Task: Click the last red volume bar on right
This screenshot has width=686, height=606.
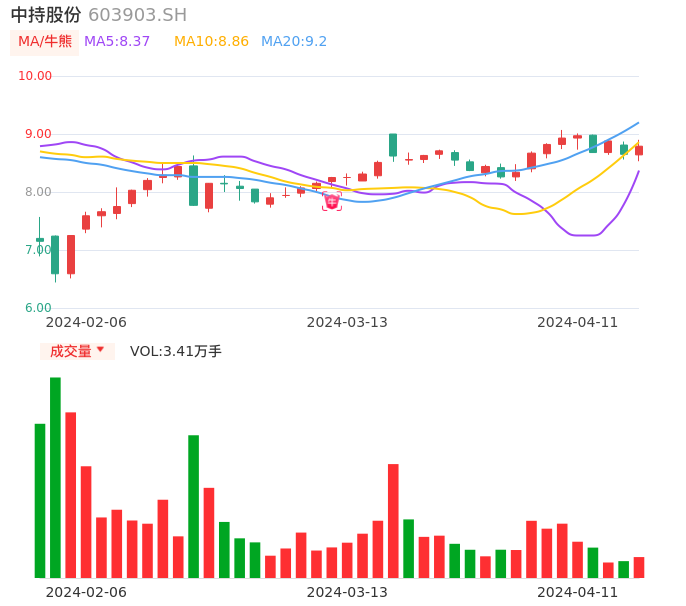Action: click(x=639, y=567)
